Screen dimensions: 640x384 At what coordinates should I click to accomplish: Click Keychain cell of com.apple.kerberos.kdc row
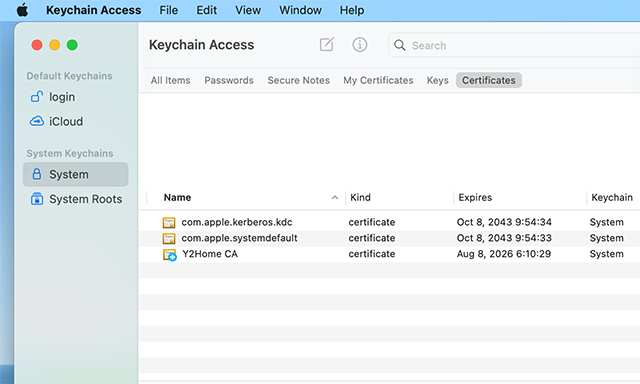coord(607,222)
